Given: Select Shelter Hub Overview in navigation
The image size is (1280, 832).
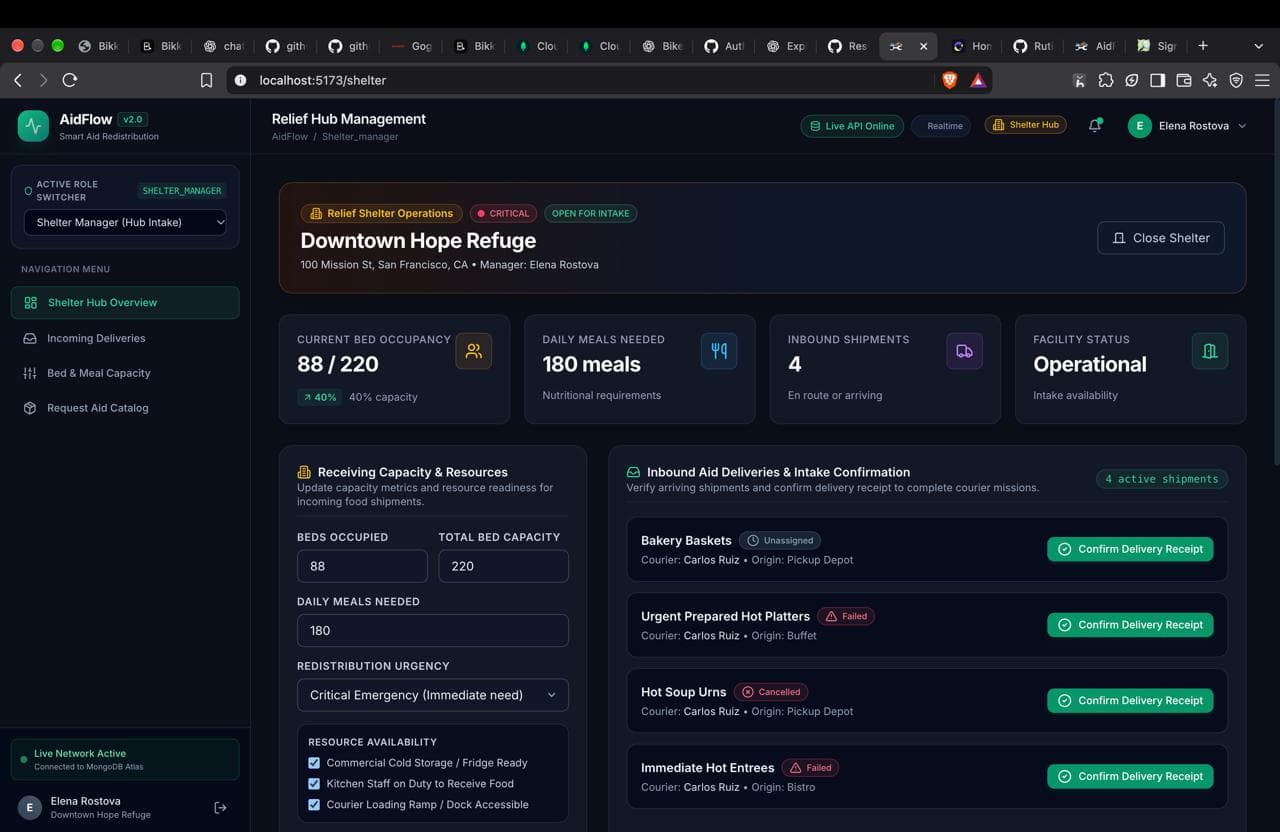Looking at the screenshot, I should (x=125, y=303).
